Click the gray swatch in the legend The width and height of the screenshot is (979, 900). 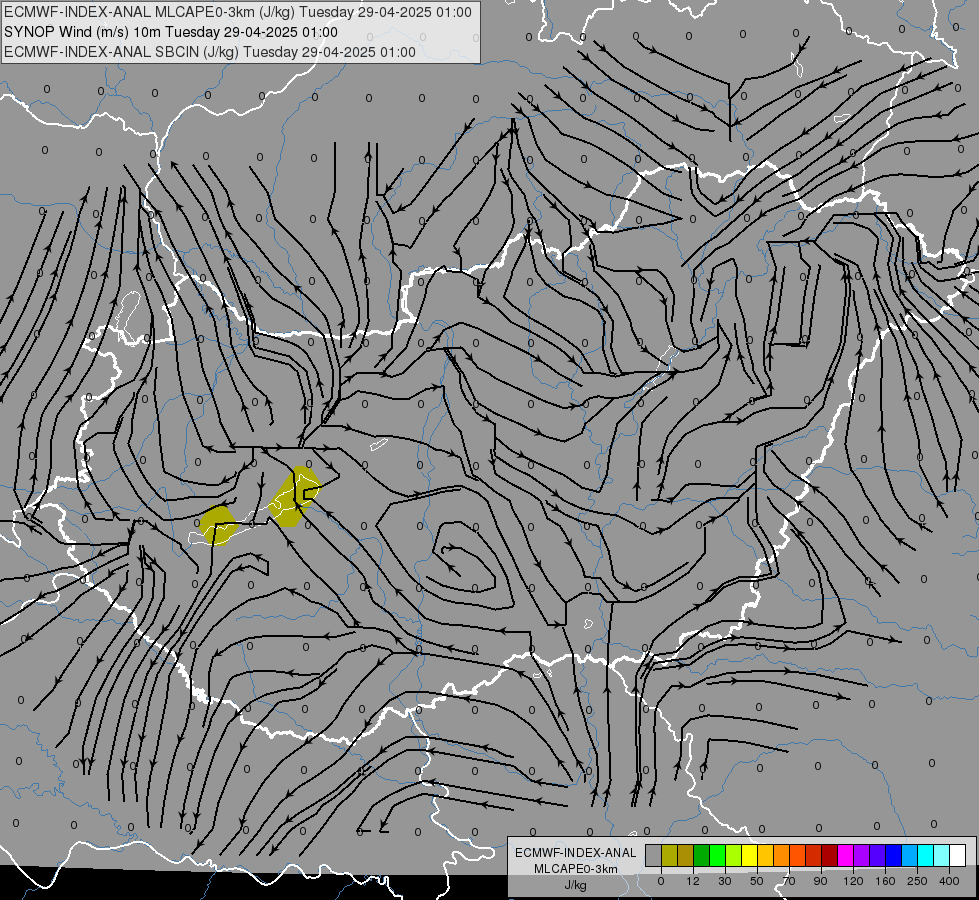point(653,855)
